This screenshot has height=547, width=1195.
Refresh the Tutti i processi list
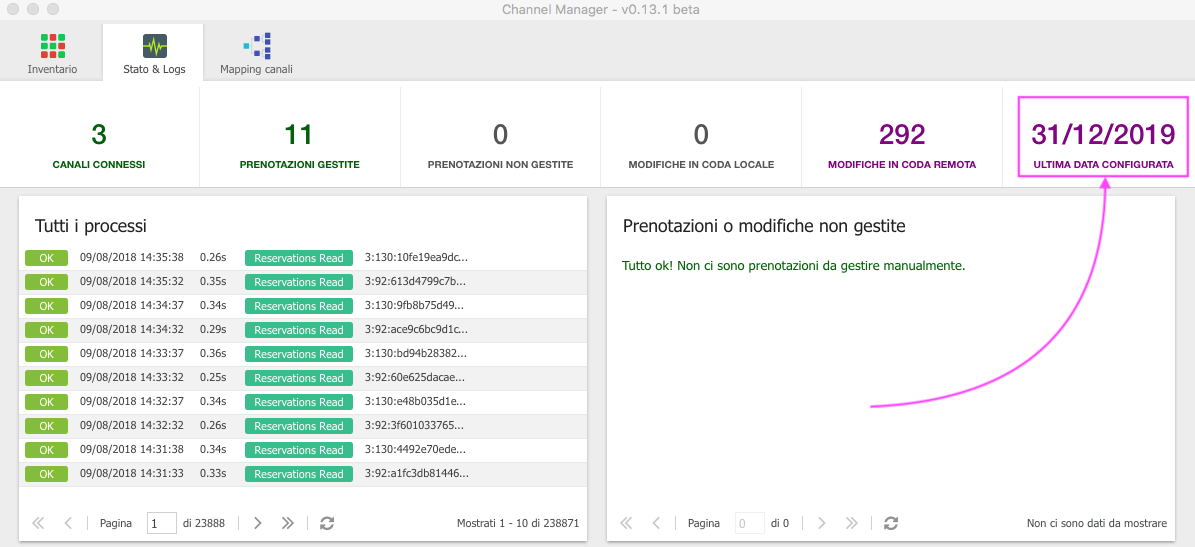coord(327,523)
